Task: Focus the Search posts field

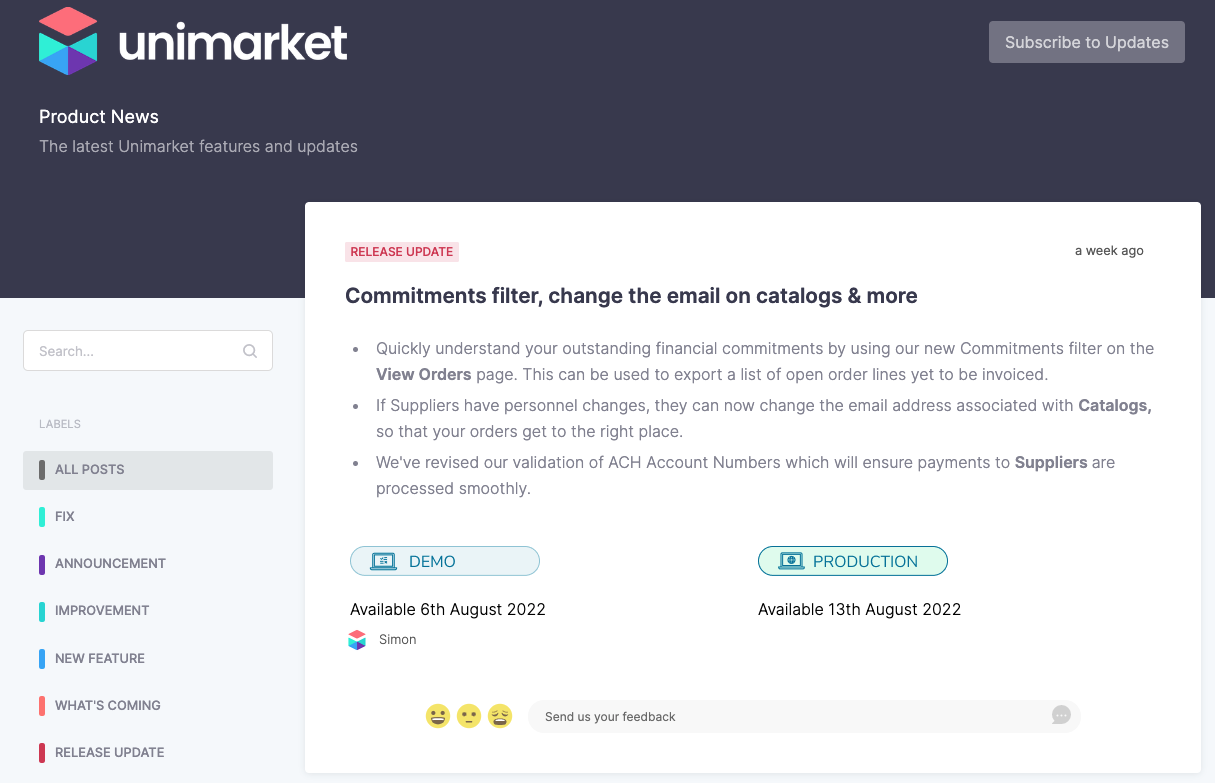Action: click(148, 351)
